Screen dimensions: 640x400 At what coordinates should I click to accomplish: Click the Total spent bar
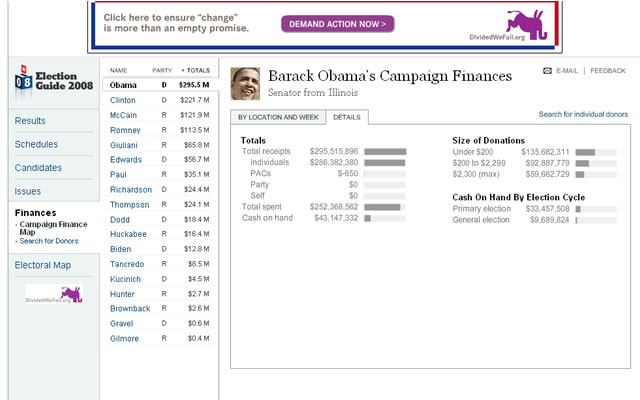pyautogui.click(x=385, y=207)
